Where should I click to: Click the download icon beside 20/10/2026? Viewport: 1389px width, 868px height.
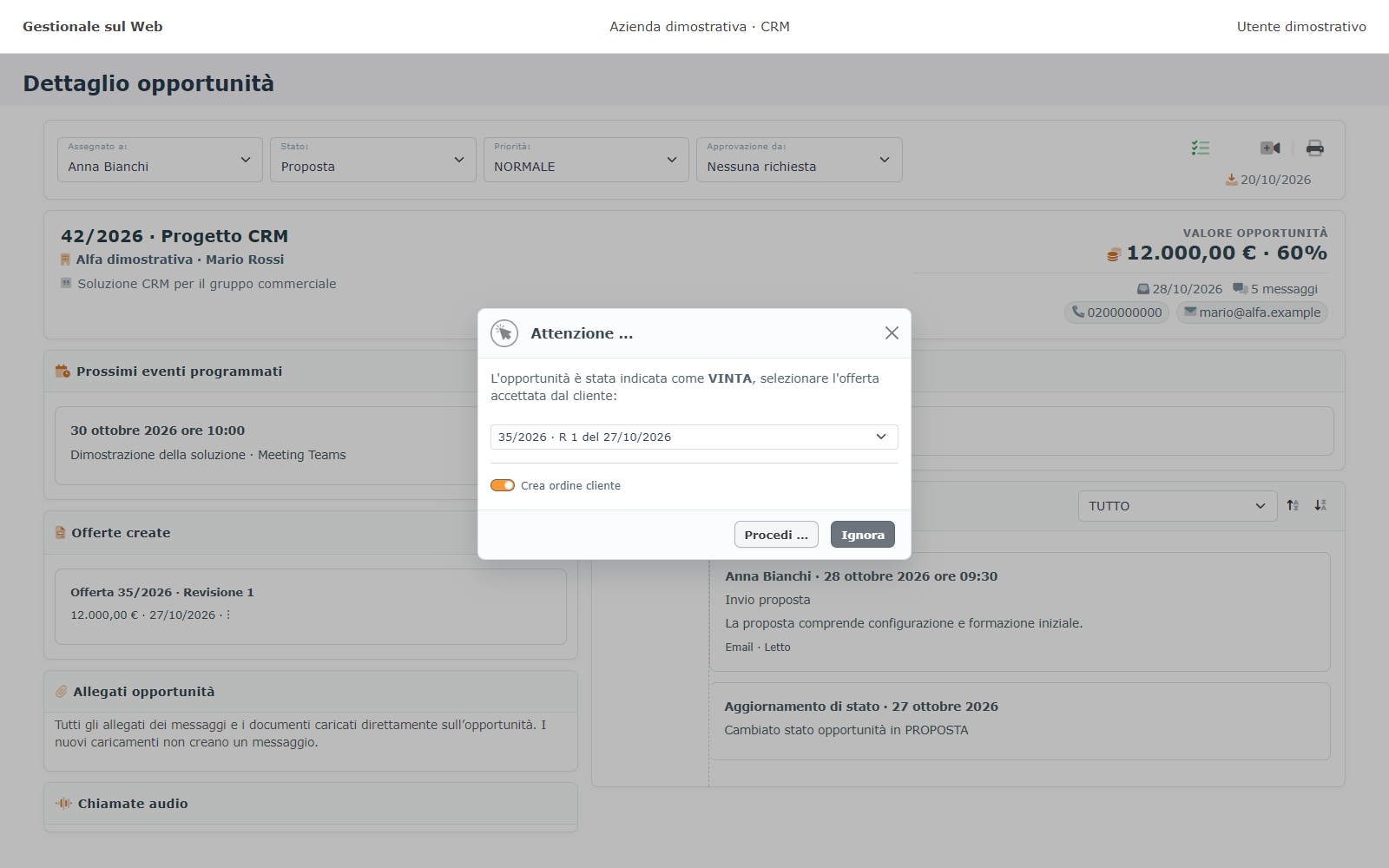pos(1231,180)
